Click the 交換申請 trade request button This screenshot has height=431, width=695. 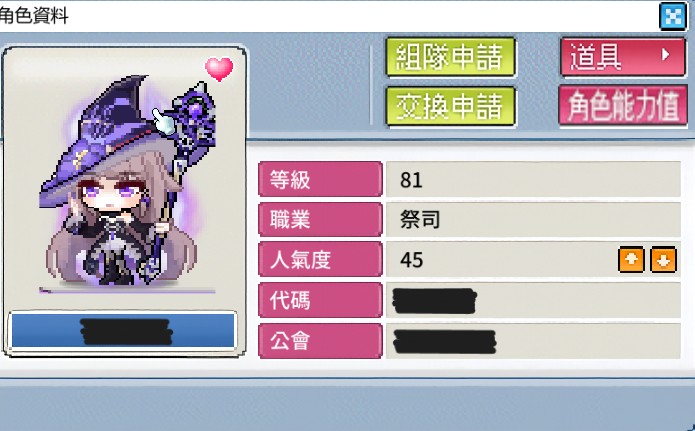click(450, 106)
